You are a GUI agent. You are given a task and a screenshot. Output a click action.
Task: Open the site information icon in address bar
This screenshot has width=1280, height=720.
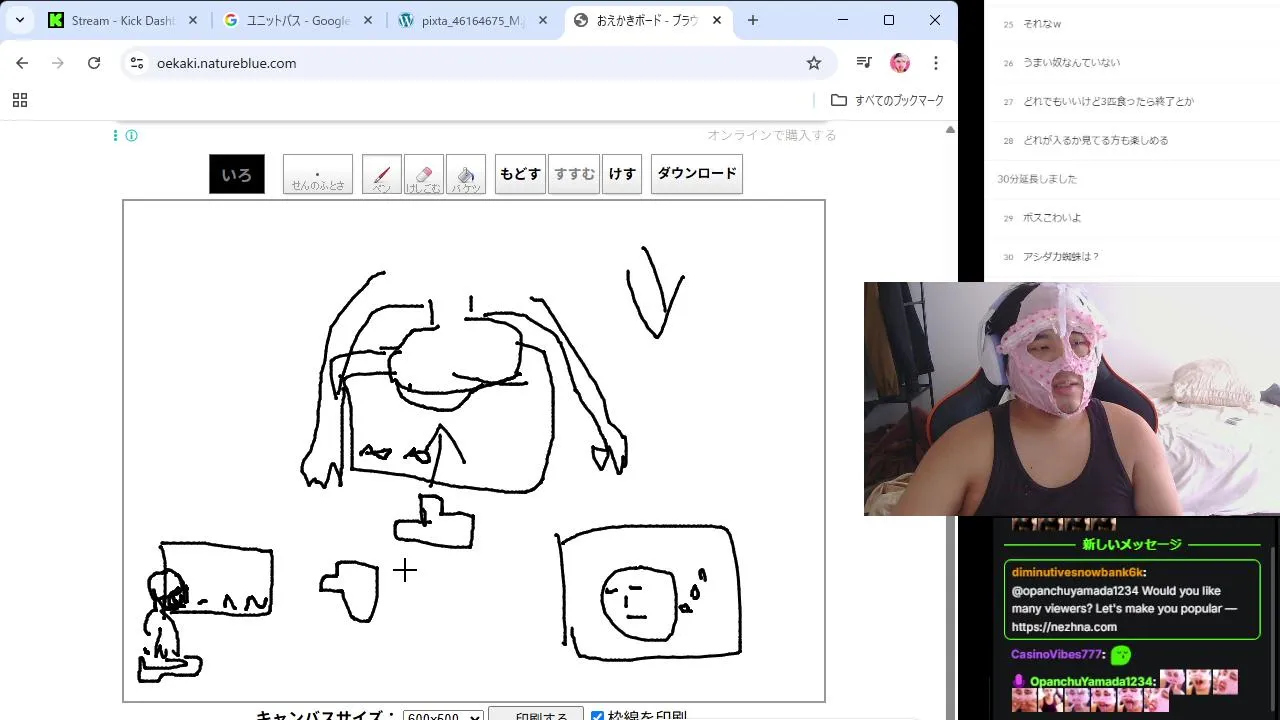point(137,63)
